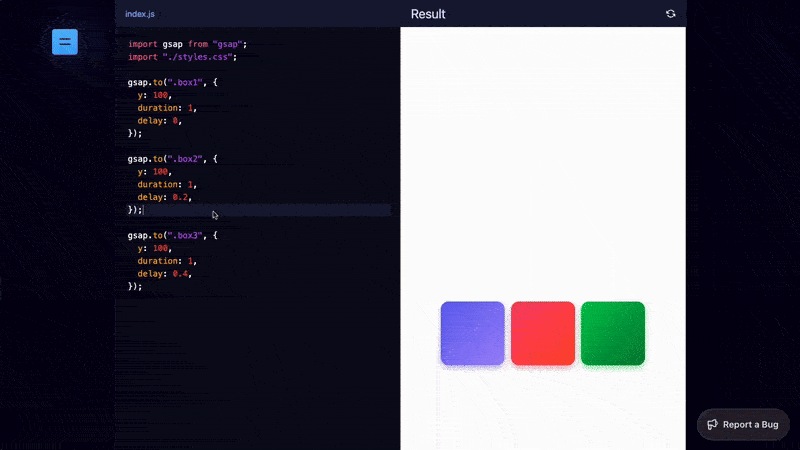
Task: Click the "delay: 0.4" line
Action: (164, 273)
